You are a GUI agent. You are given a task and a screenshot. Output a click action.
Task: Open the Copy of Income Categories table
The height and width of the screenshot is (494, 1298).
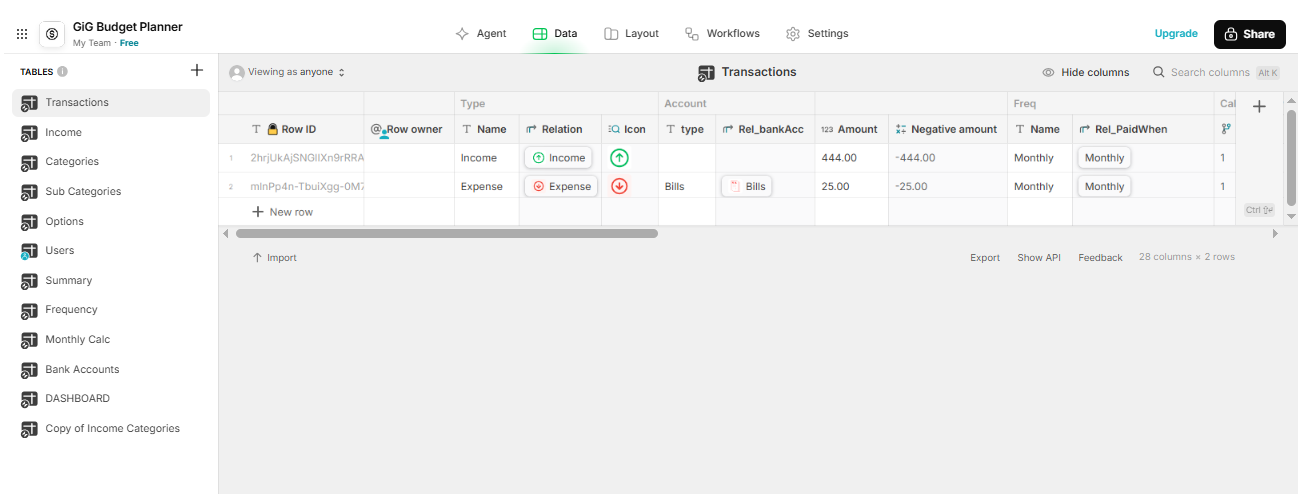pyautogui.click(x=111, y=428)
